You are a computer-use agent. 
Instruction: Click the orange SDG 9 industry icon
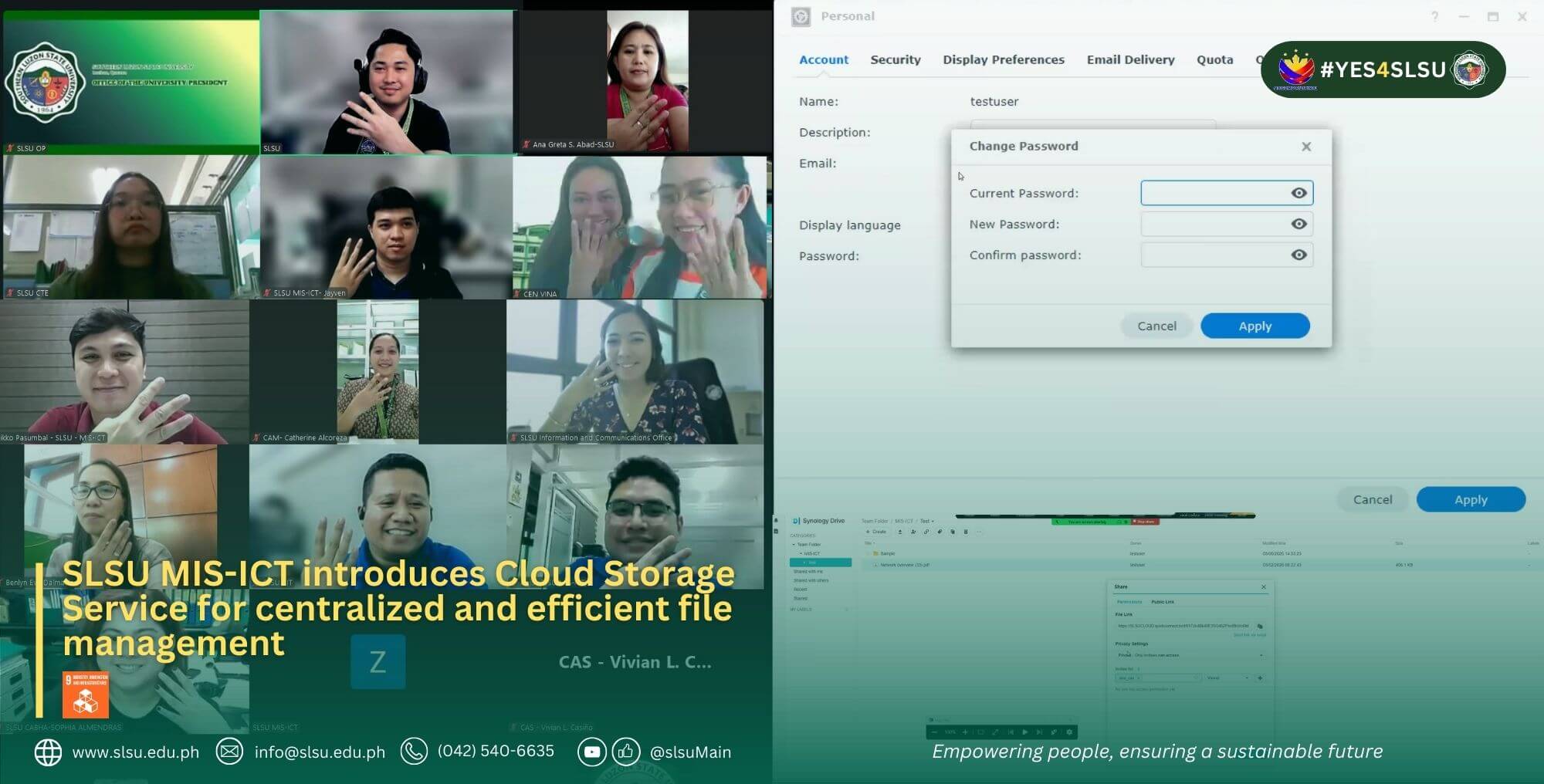pyautogui.click(x=86, y=694)
